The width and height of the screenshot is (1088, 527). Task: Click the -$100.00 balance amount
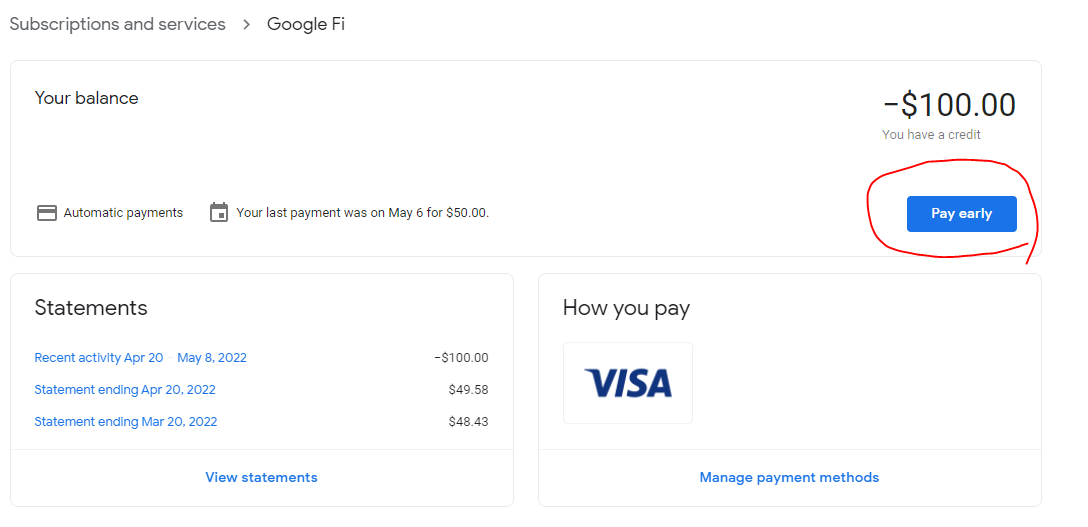(949, 105)
